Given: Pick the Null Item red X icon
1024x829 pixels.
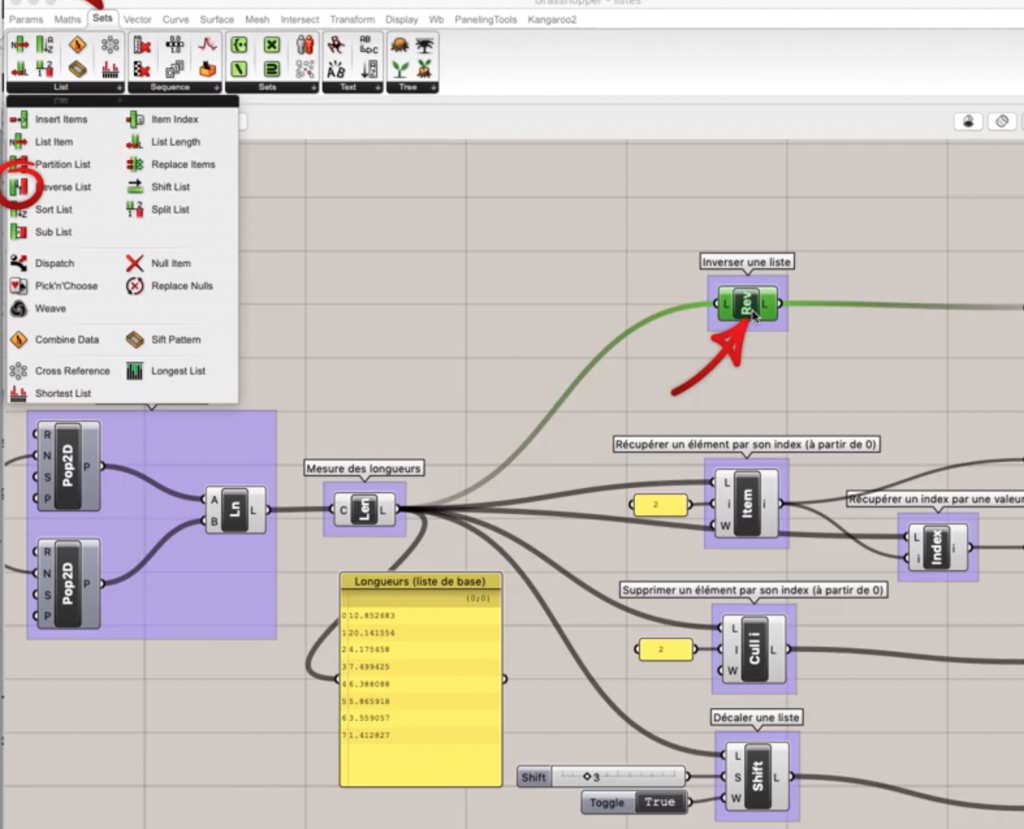Looking at the screenshot, I should click(x=134, y=263).
